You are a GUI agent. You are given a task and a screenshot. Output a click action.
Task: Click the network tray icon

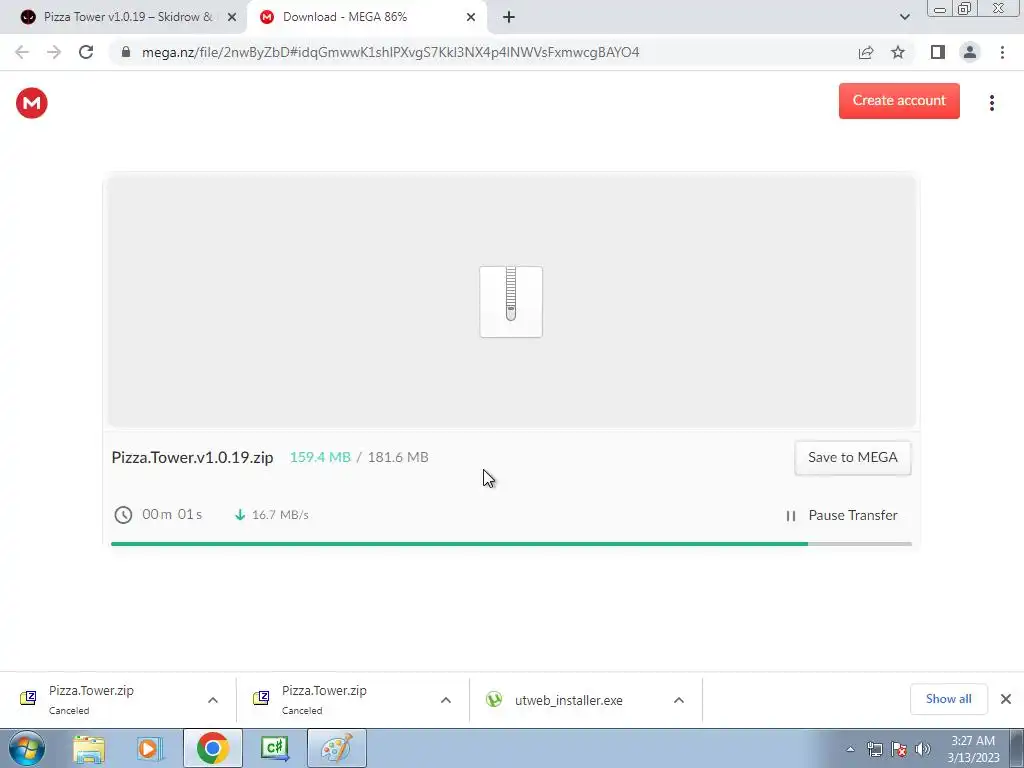[x=874, y=749]
